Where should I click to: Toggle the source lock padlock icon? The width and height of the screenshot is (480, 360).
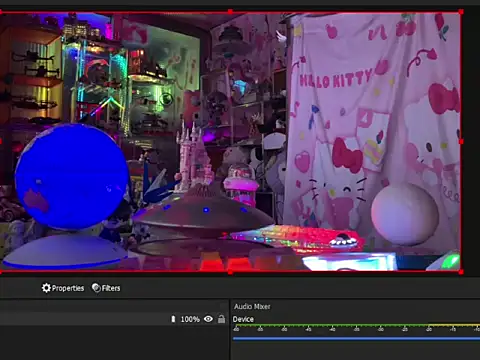point(221,319)
